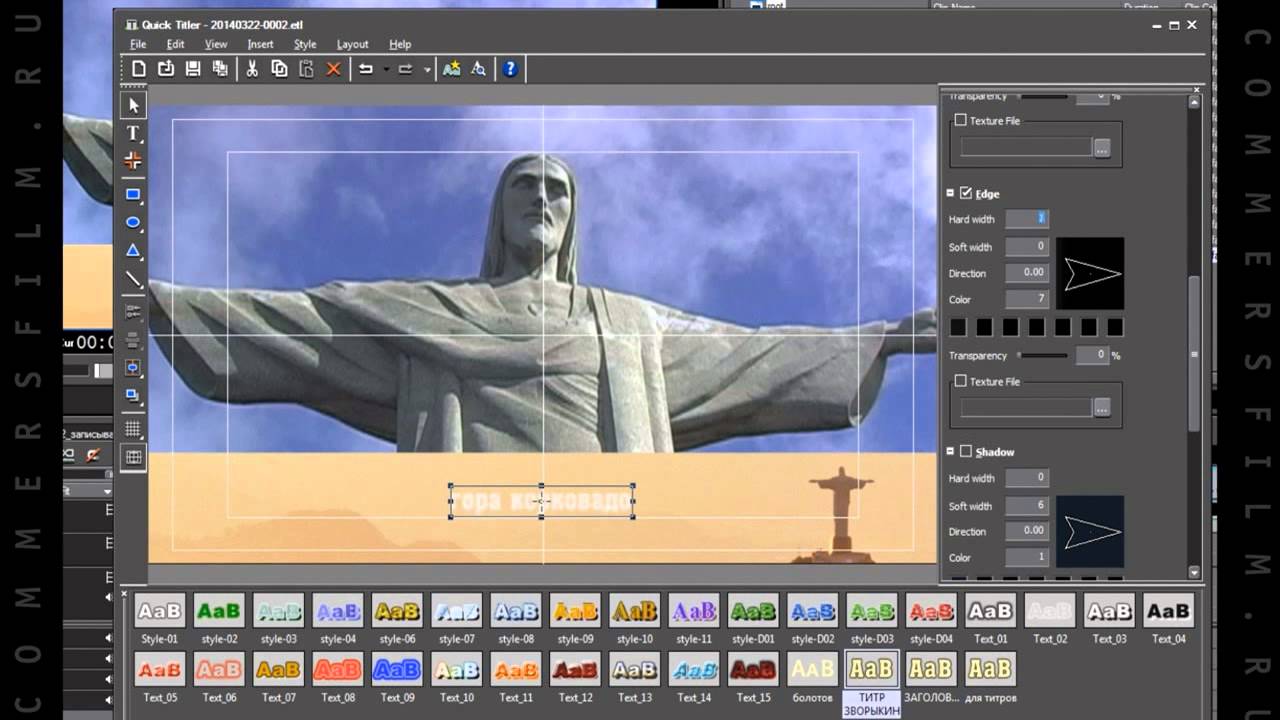Select the Text tool

133,133
